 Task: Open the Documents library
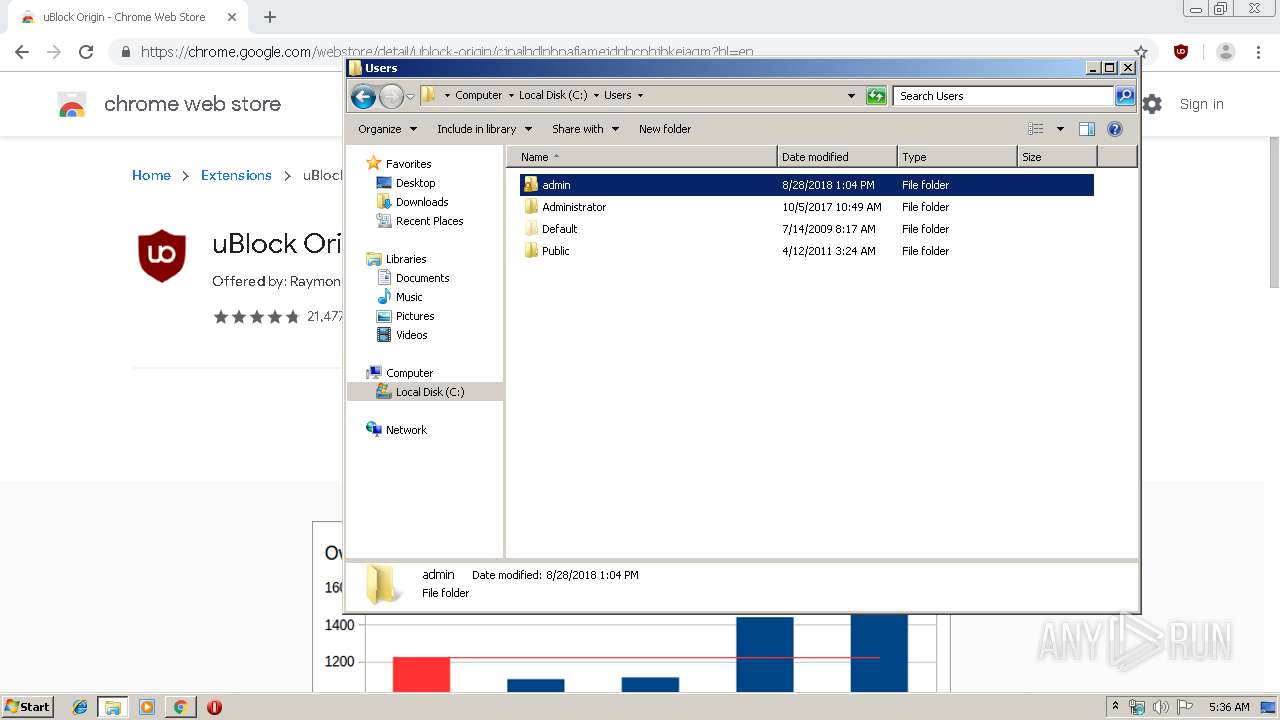pos(413,278)
